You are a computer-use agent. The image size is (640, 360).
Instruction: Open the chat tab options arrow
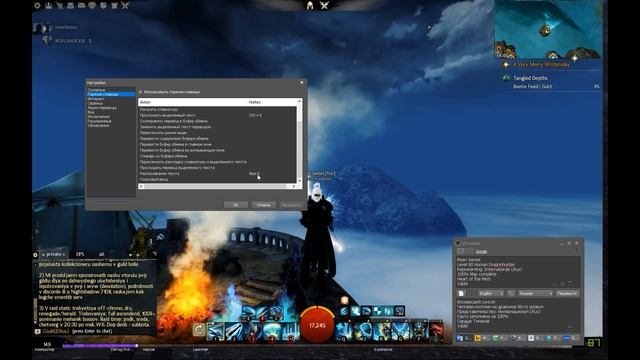[131, 255]
